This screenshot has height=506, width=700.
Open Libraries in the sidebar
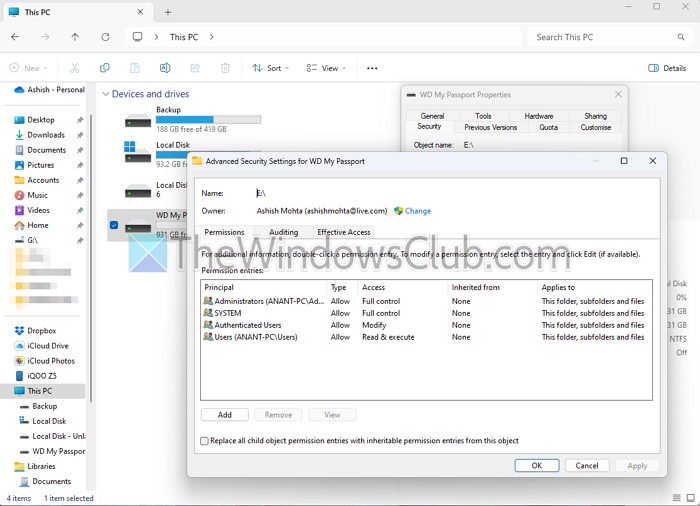pos(35,466)
